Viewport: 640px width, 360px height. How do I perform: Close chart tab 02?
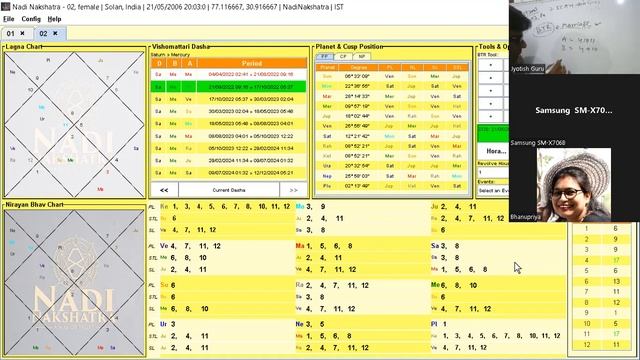point(55,33)
